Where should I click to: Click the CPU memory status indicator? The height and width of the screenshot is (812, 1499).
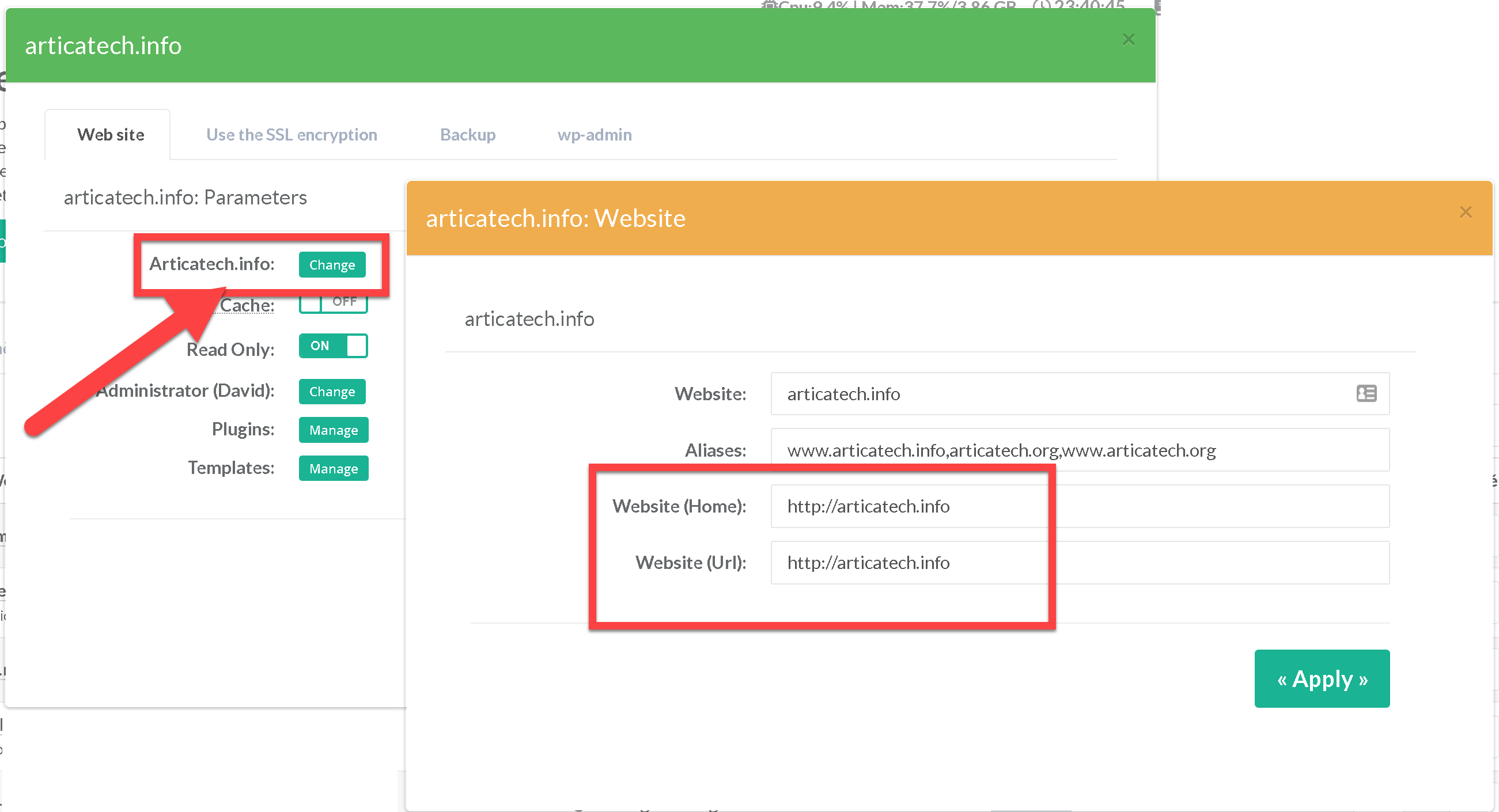[890, 5]
